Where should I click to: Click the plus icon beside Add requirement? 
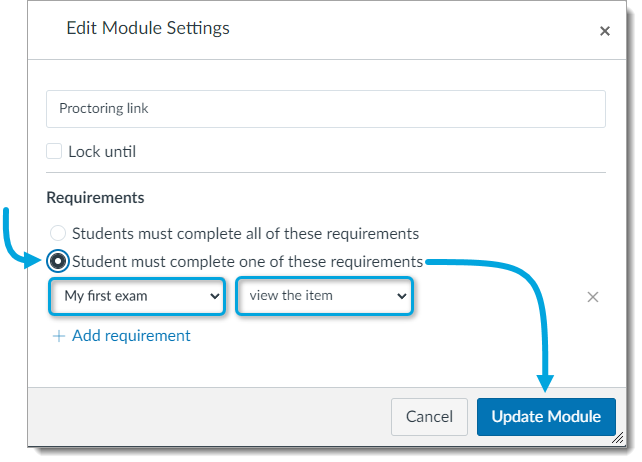pyautogui.click(x=59, y=336)
